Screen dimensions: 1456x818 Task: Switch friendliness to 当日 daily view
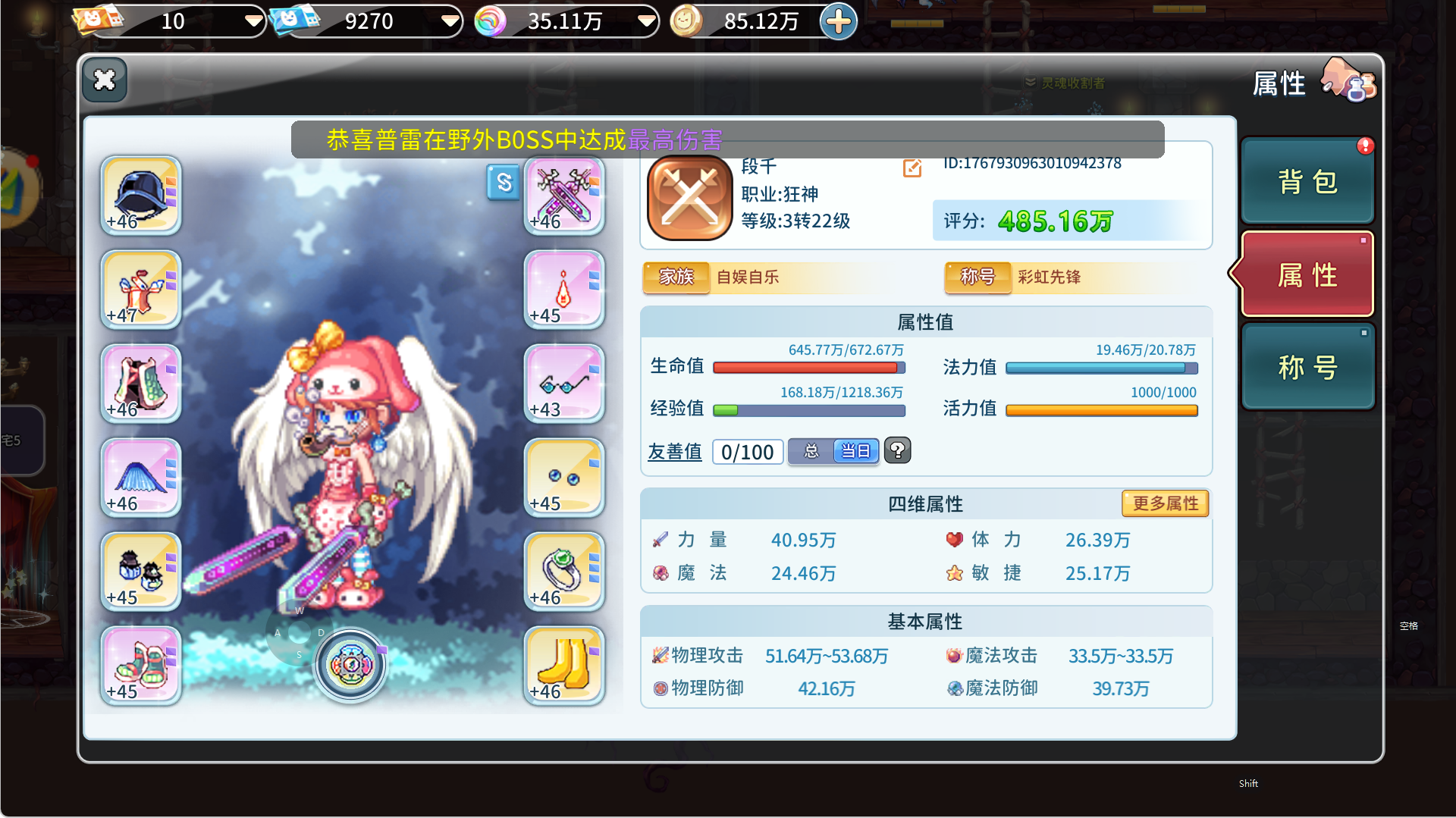click(x=856, y=451)
